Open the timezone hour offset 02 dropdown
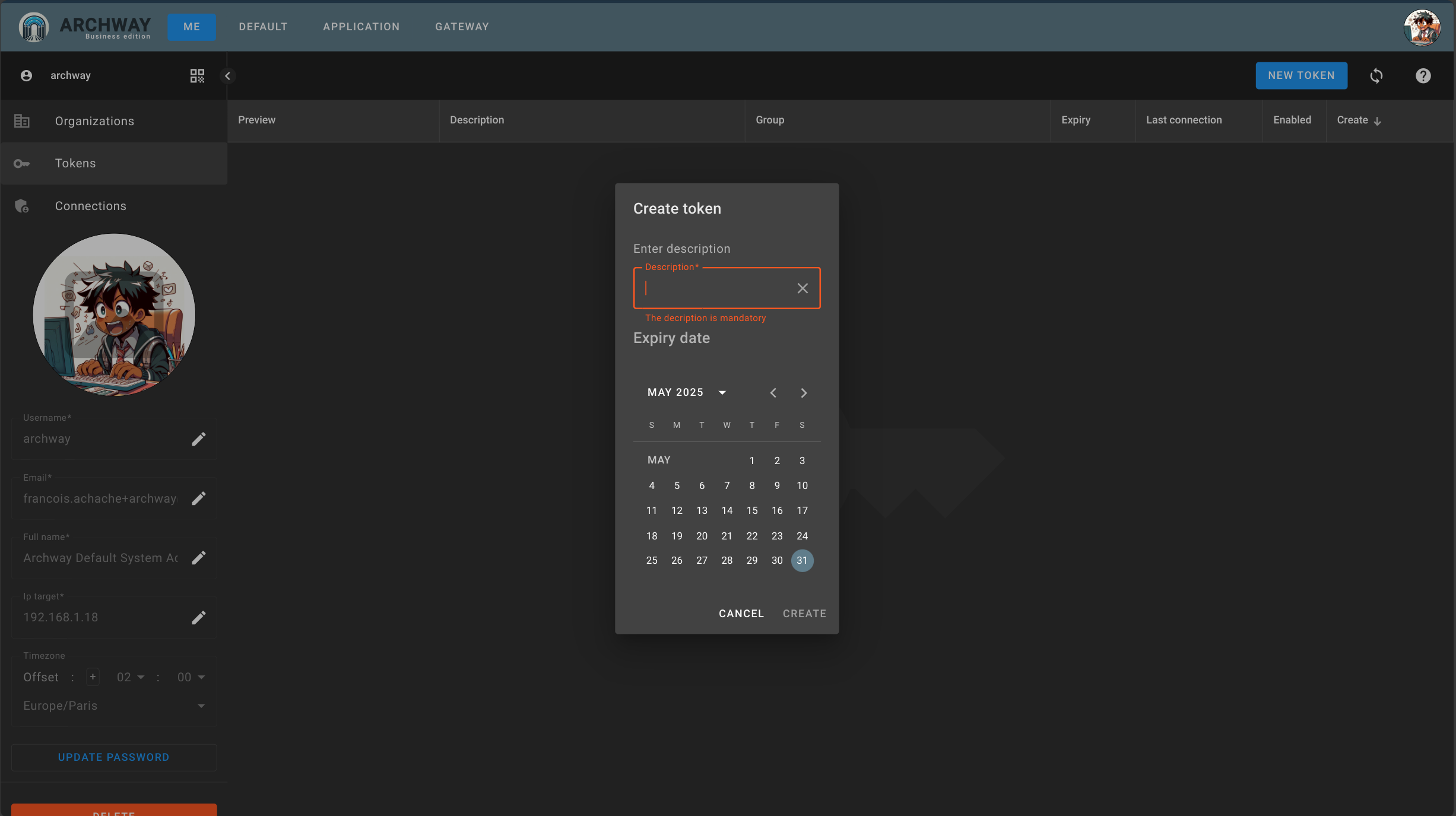The image size is (1456, 816). pyautogui.click(x=131, y=677)
